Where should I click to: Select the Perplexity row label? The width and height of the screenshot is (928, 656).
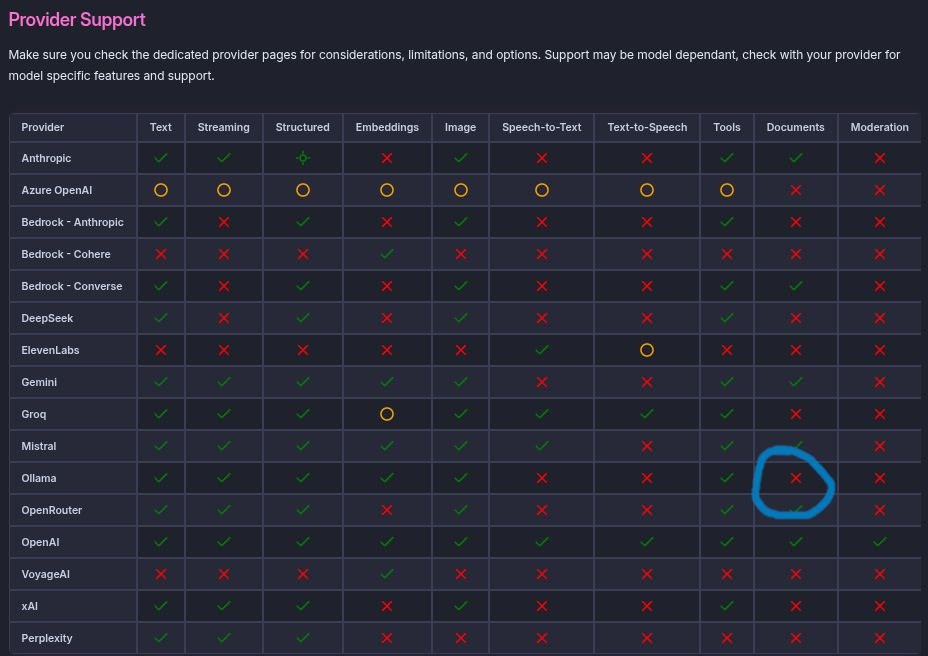[47, 638]
